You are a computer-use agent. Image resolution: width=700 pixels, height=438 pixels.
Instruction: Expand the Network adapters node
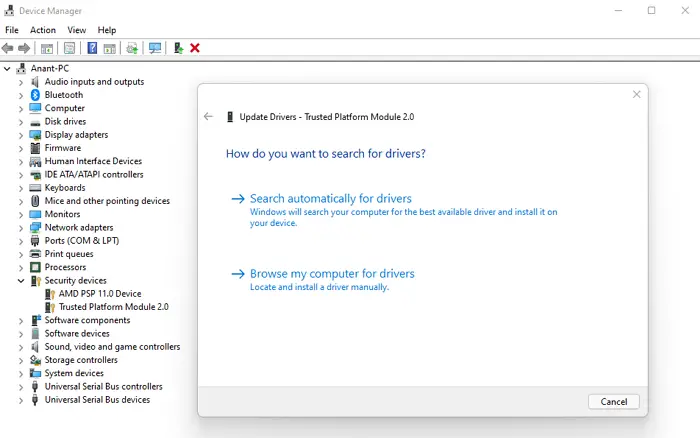[x=21, y=228]
